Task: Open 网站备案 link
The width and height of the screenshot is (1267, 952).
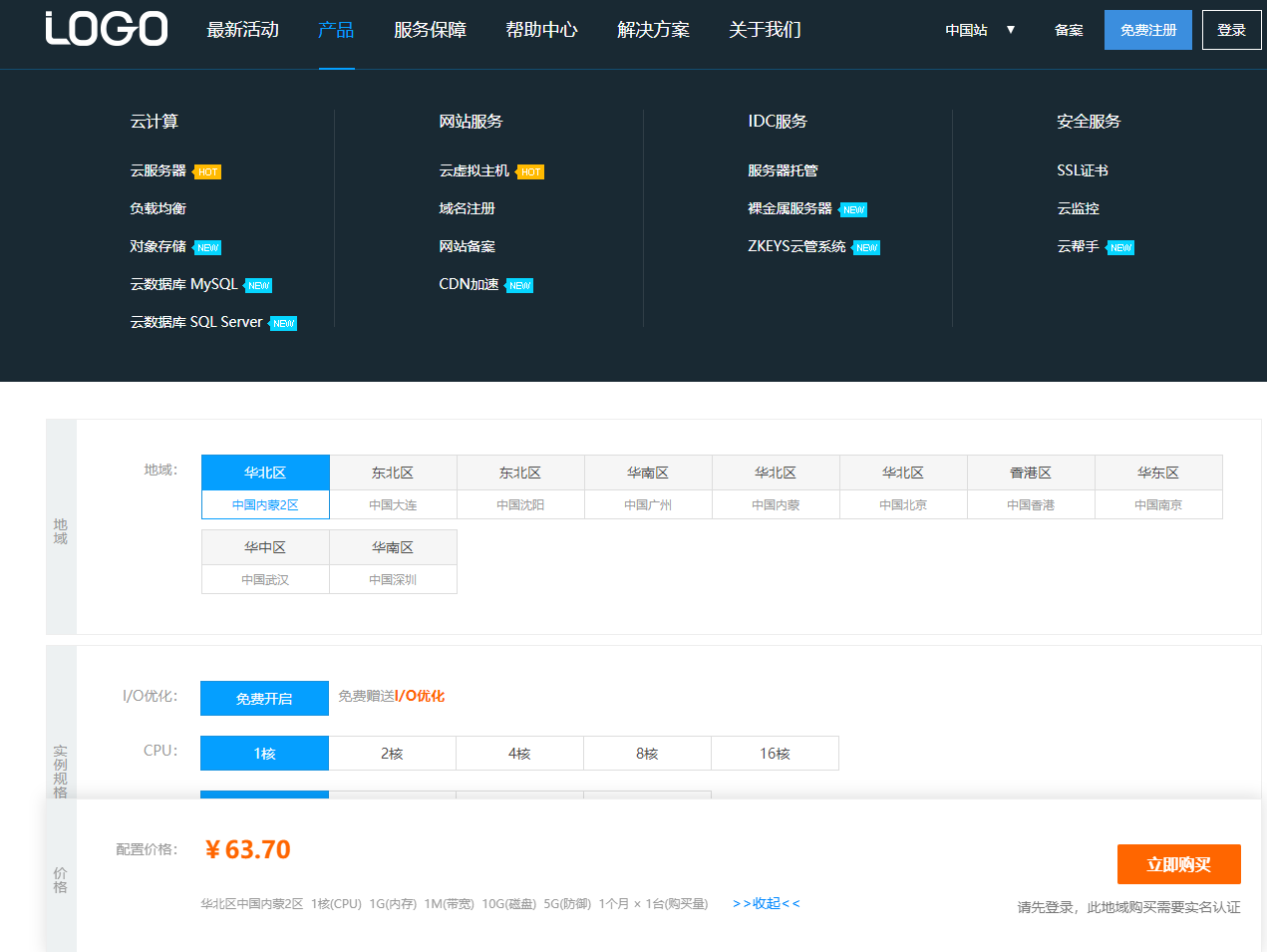Action: pyautogui.click(x=467, y=246)
